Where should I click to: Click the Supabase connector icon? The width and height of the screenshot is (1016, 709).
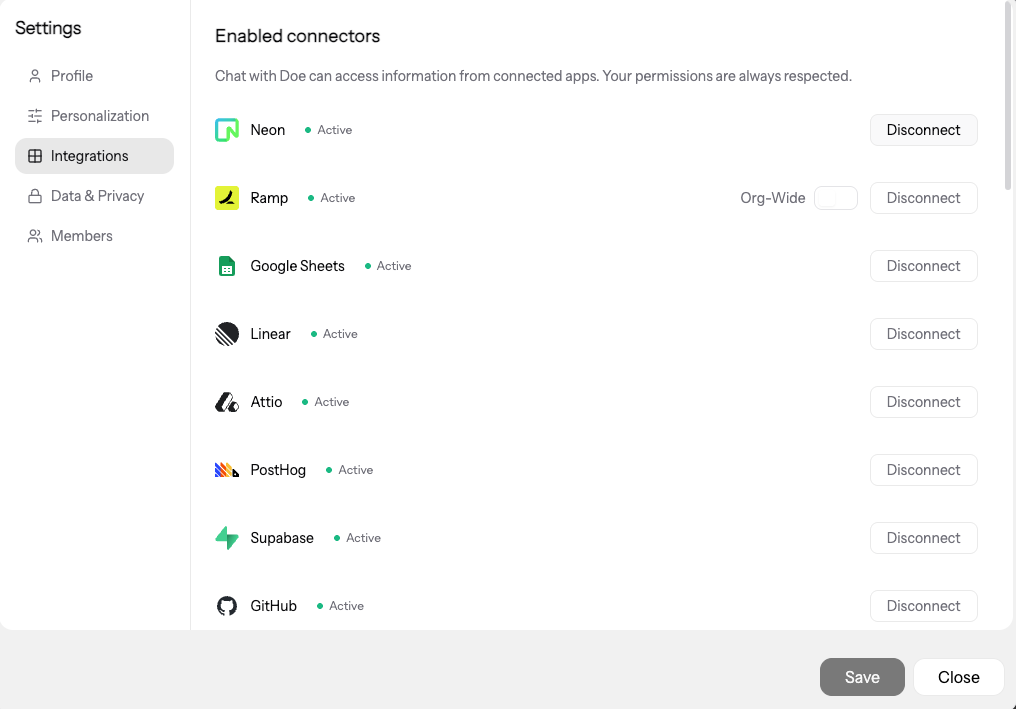pyautogui.click(x=226, y=537)
